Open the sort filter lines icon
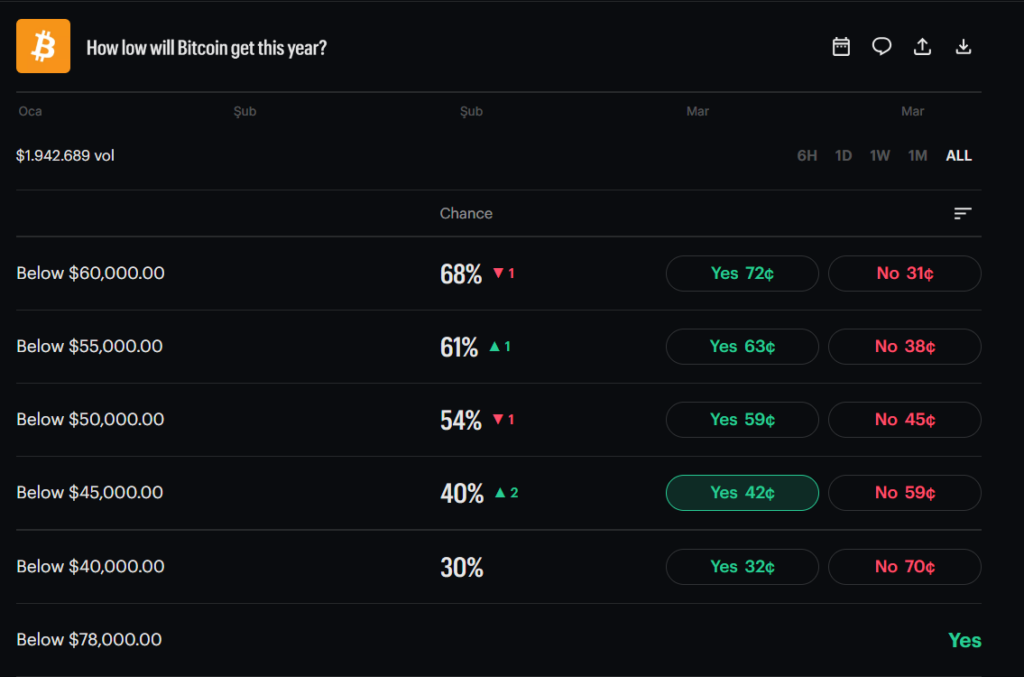 click(x=962, y=213)
